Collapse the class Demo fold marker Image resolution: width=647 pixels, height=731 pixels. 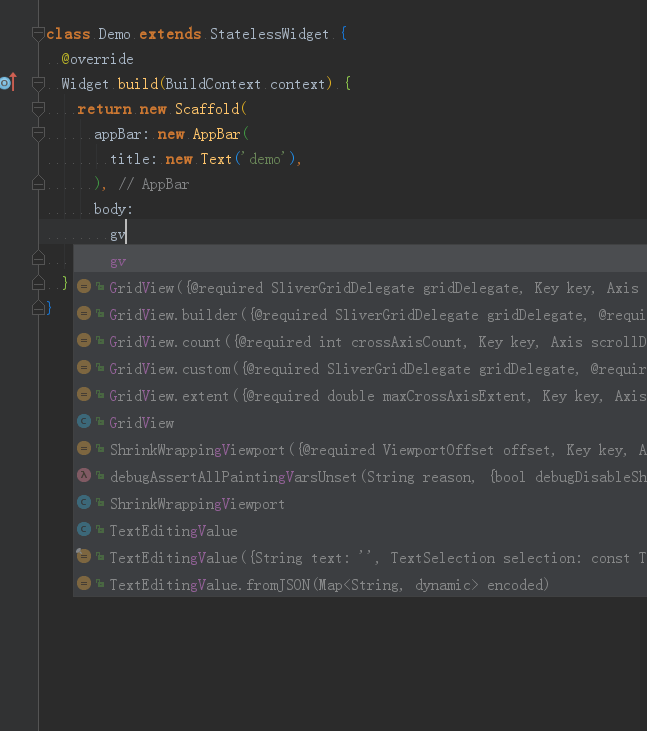coord(38,34)
